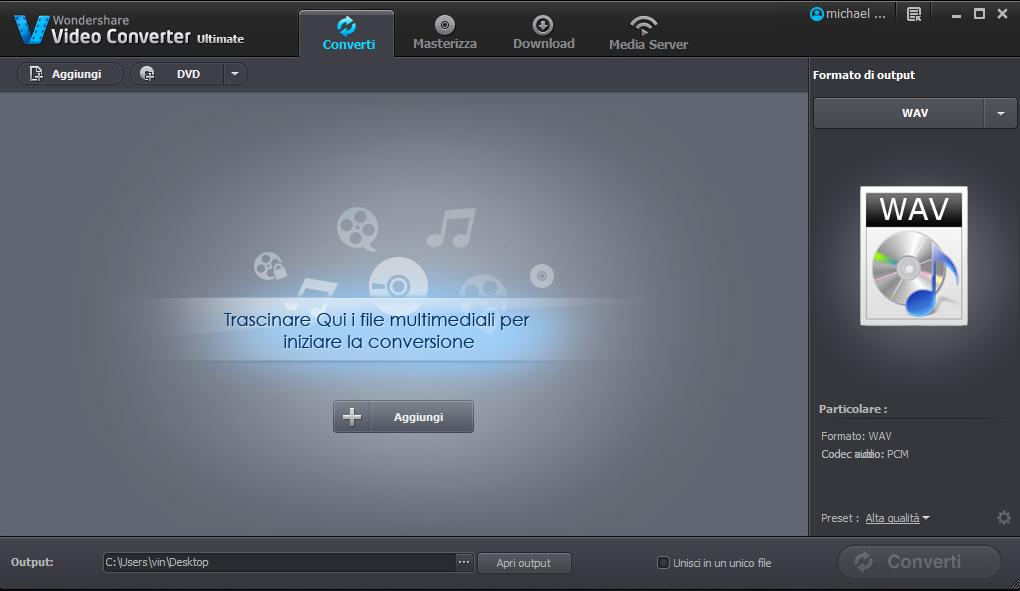The image size is (1020, 591).
Task: Open format settings gear icon
Action: (1004, 518)
